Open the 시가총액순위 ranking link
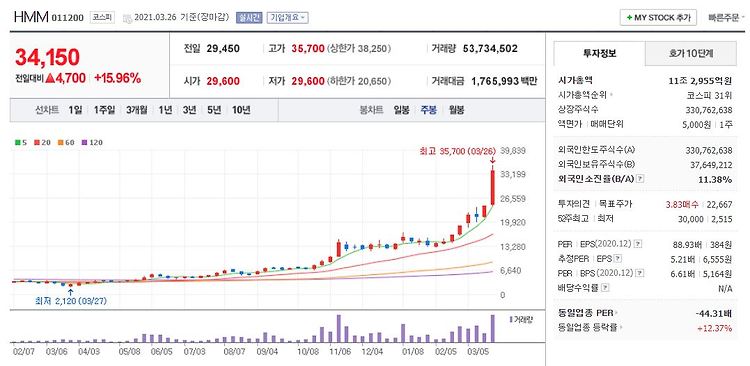750x366 pixels. tap(585, 95)
